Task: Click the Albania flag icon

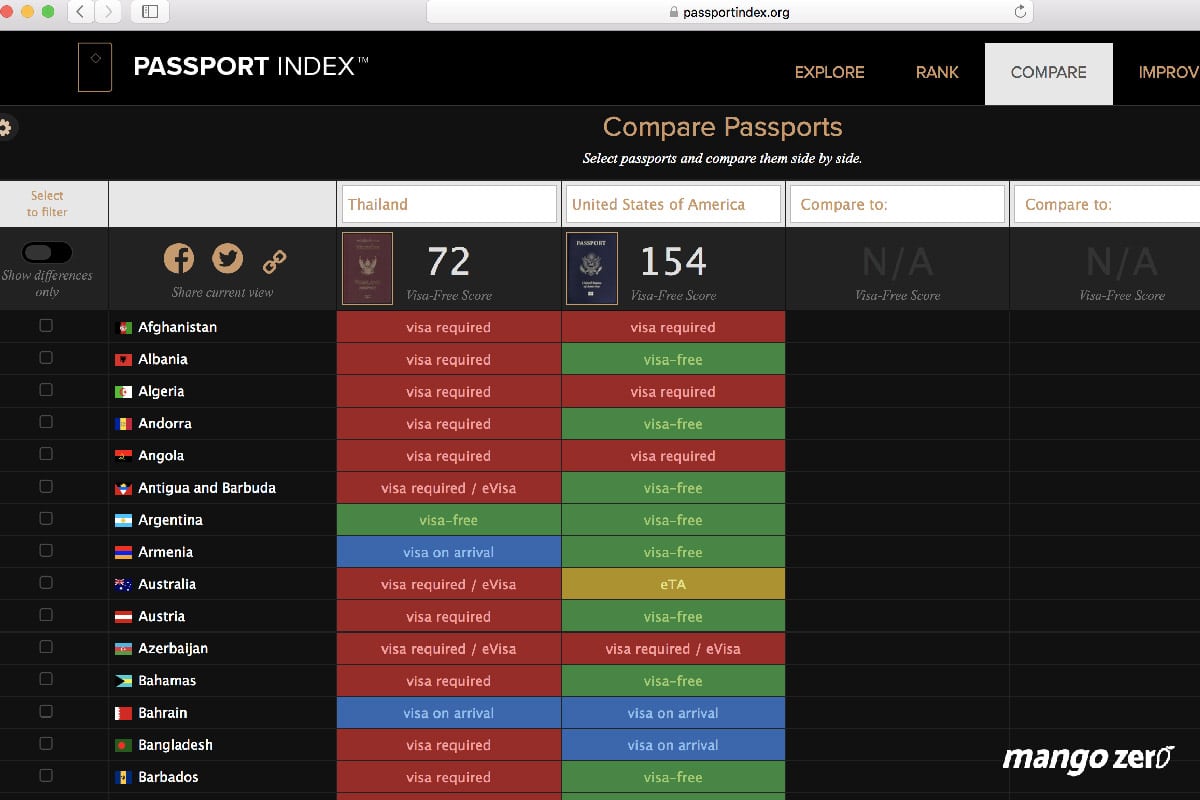Action: tap(125, 359)
